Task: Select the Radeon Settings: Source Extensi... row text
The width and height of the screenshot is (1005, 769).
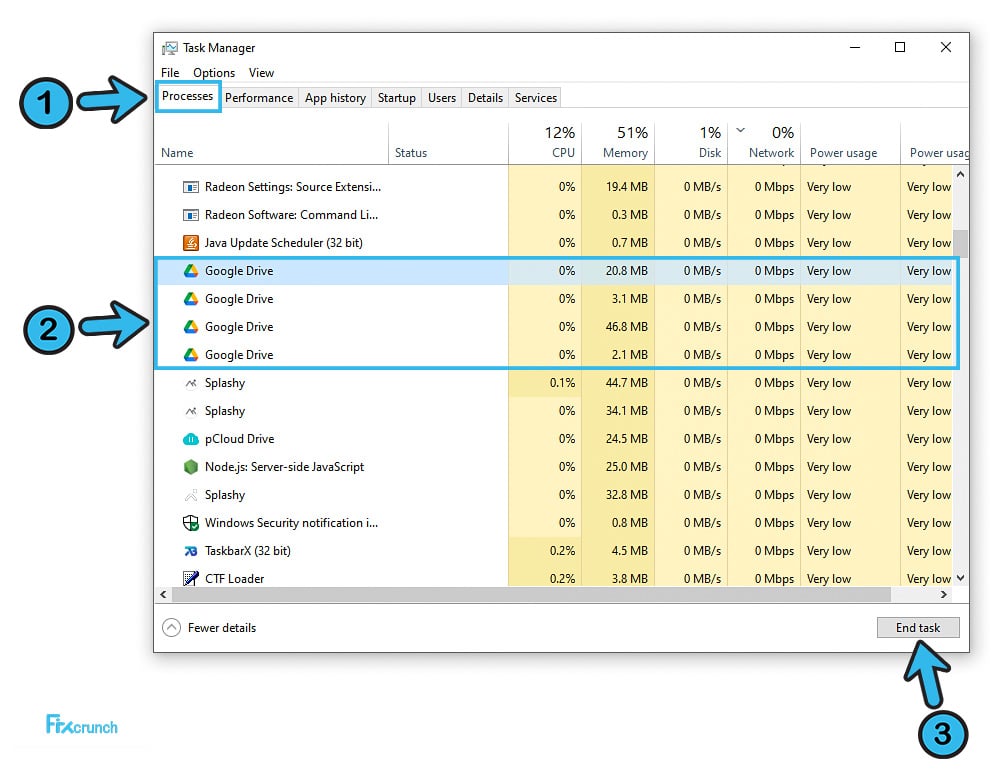Action: (x=293, y=187)
